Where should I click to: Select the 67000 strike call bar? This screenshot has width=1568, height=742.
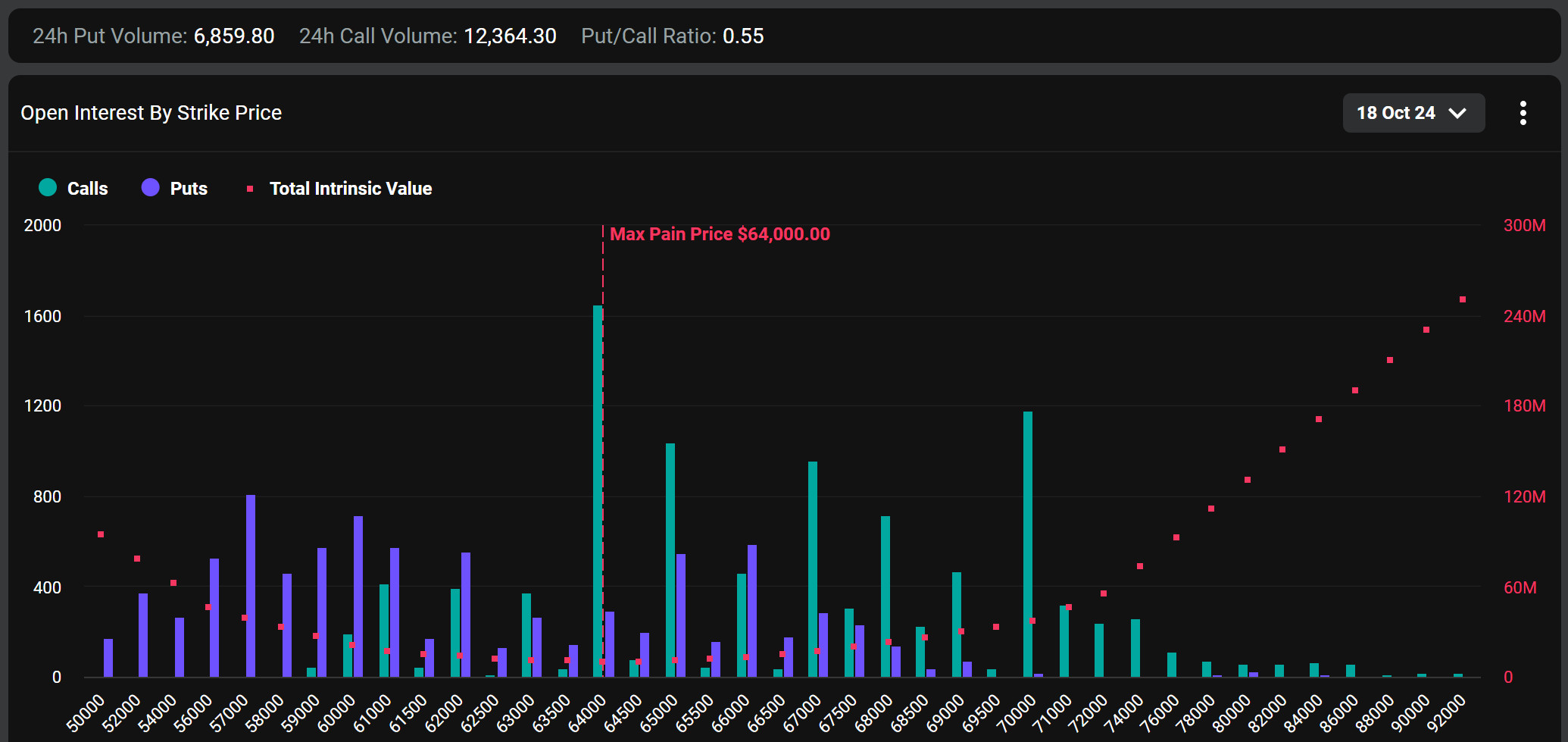813,569
